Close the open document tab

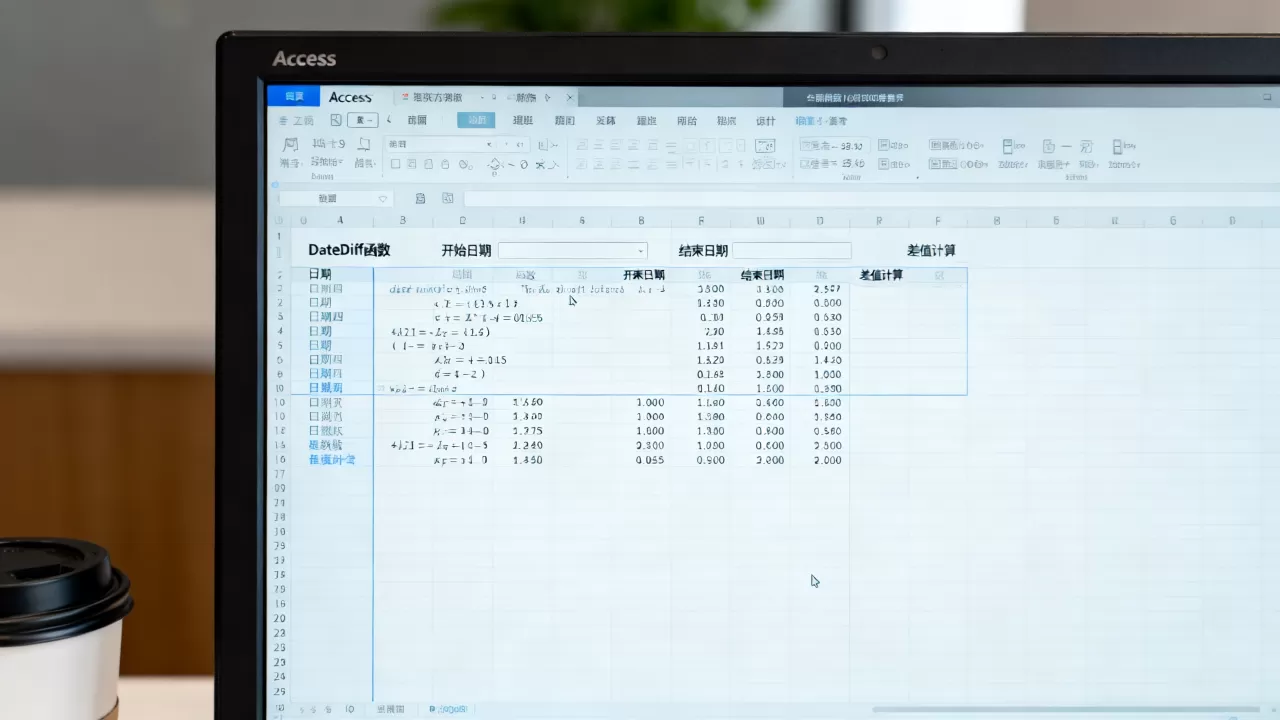pos(570,97)
